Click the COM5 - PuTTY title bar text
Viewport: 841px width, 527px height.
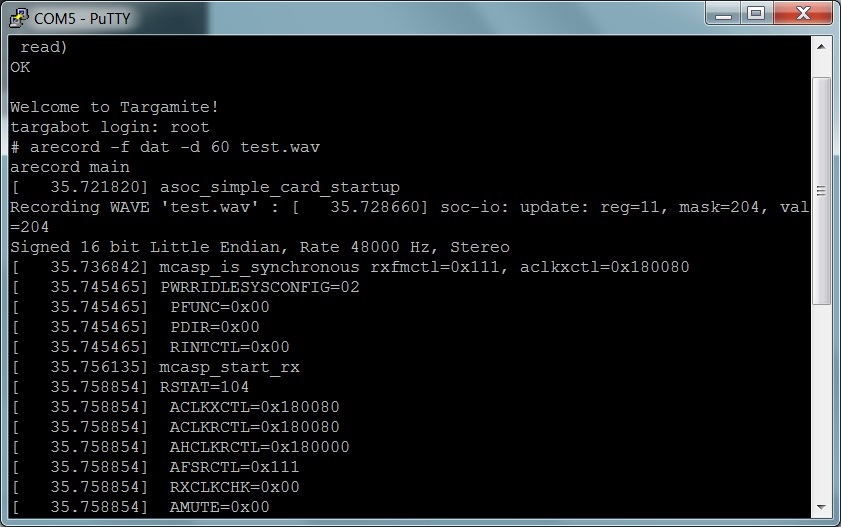pyautogui.click(x=82, y=18)
